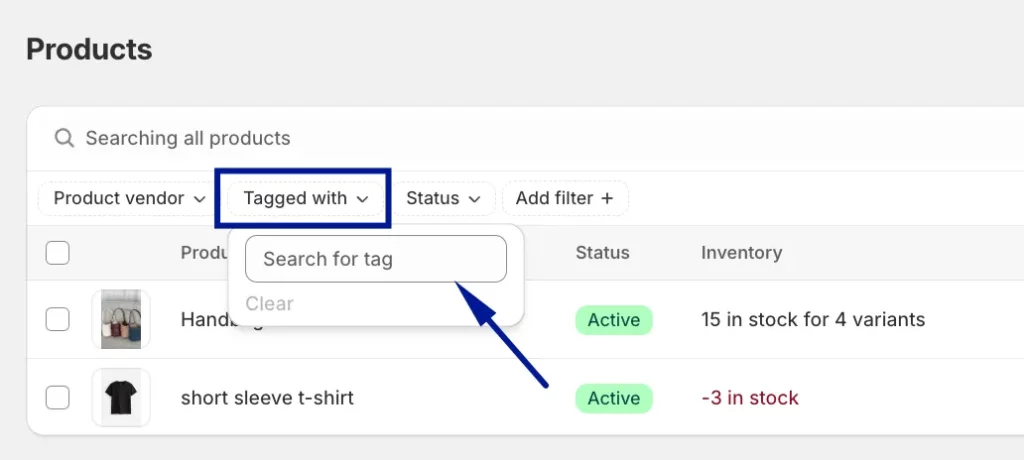Click the -3 in stock inventory text

750,398
